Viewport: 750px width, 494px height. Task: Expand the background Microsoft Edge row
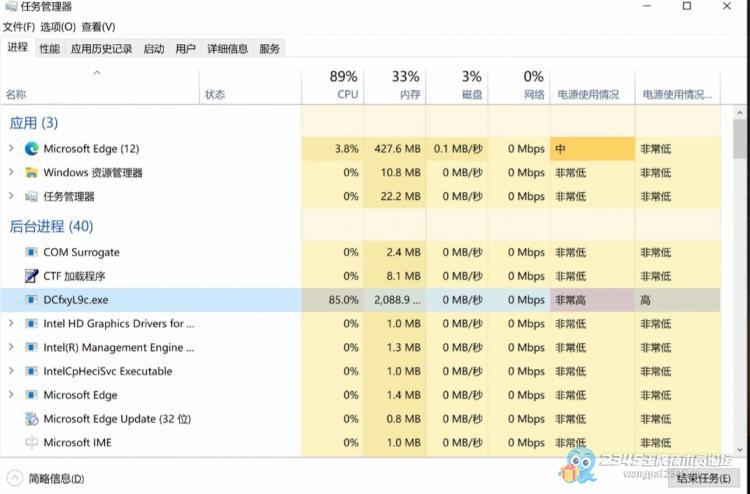(11, 395)
